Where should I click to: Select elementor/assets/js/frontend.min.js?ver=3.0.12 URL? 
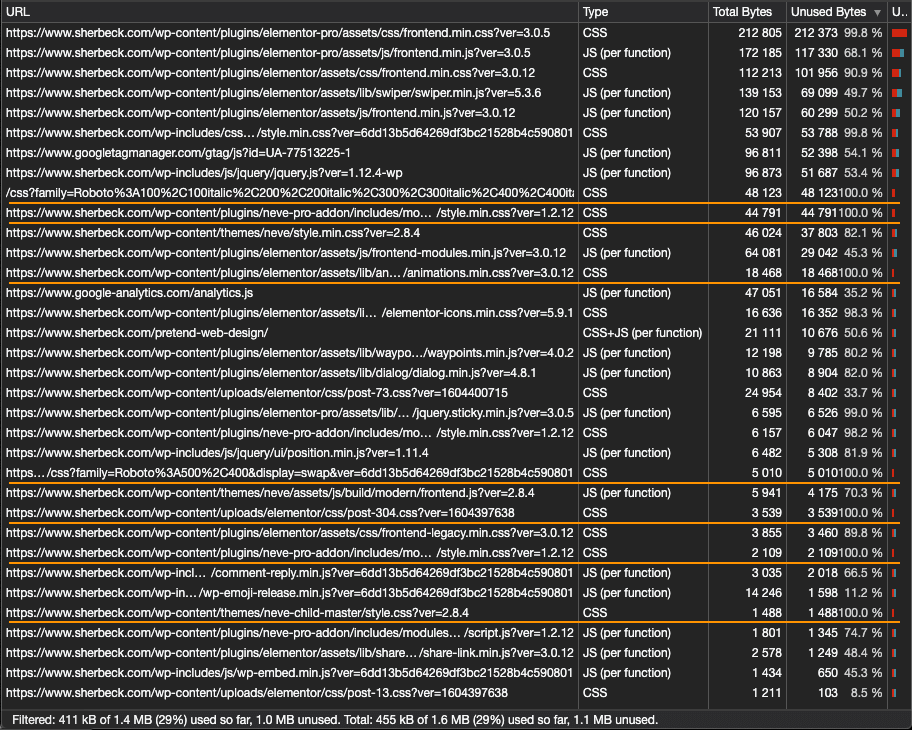click(261, 113)
